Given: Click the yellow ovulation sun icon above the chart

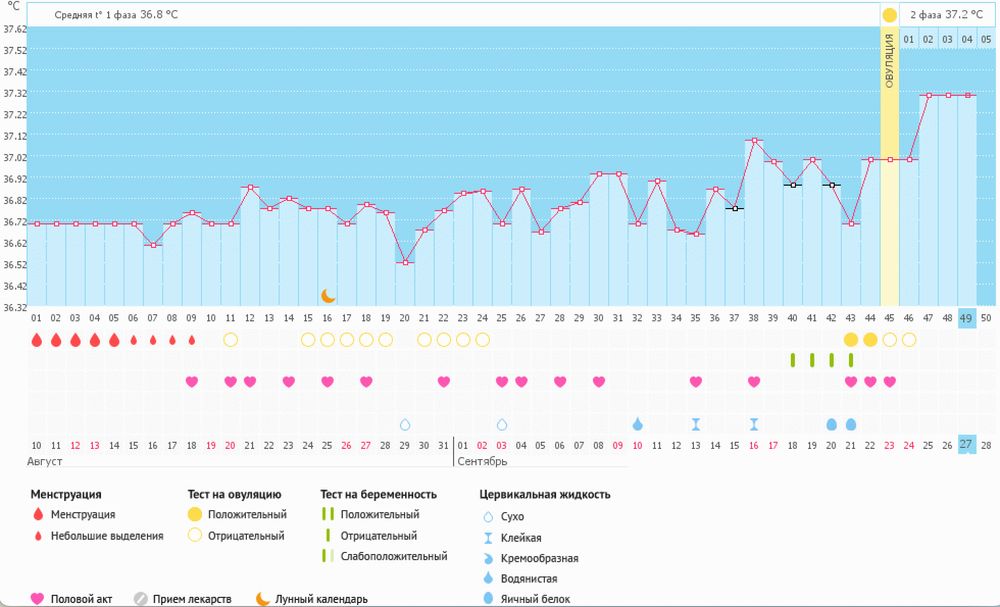Looking at the screenshot, I should click(x=889, y=15).
